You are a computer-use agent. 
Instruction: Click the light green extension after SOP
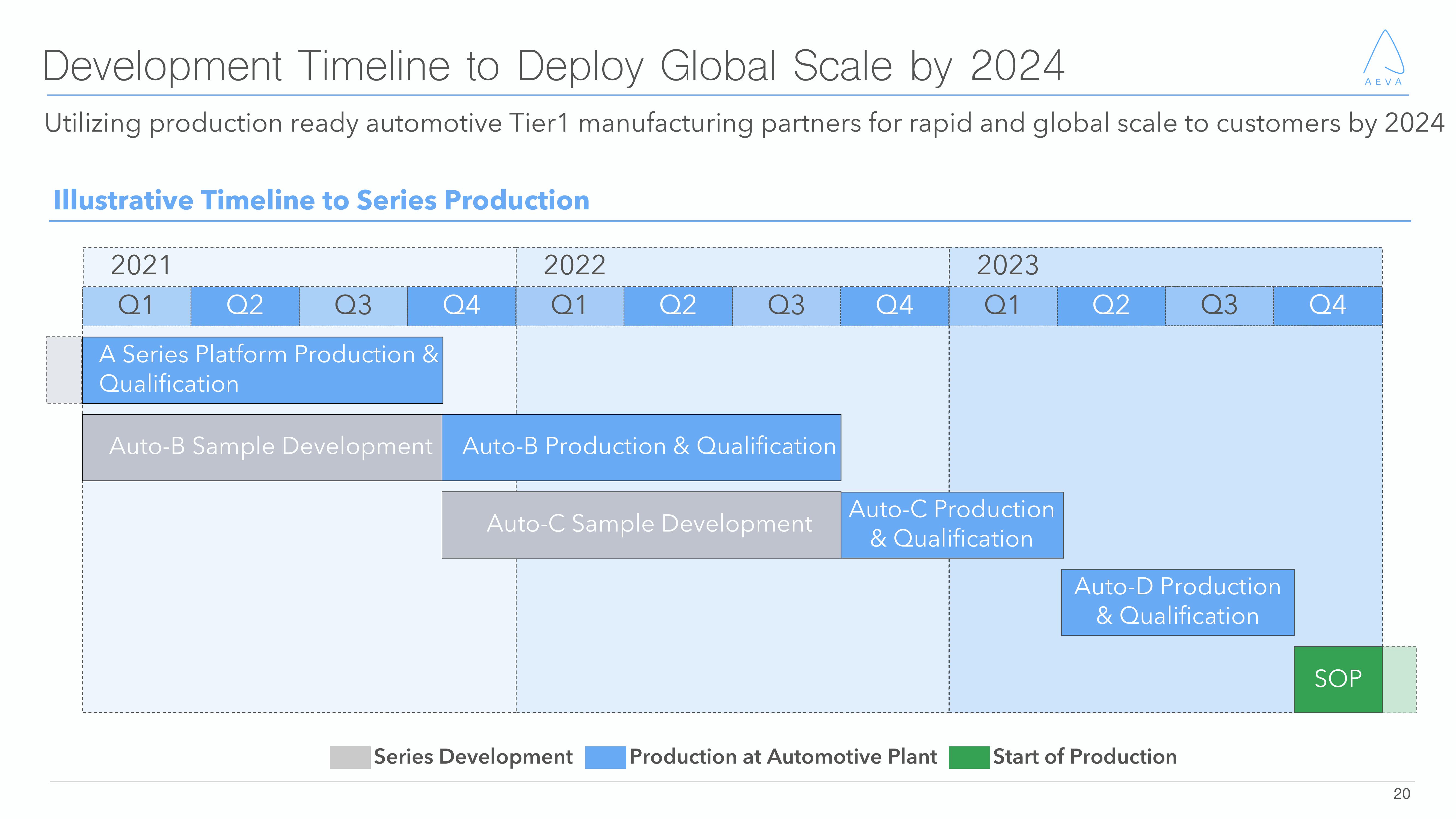[x=1399, y=679]
